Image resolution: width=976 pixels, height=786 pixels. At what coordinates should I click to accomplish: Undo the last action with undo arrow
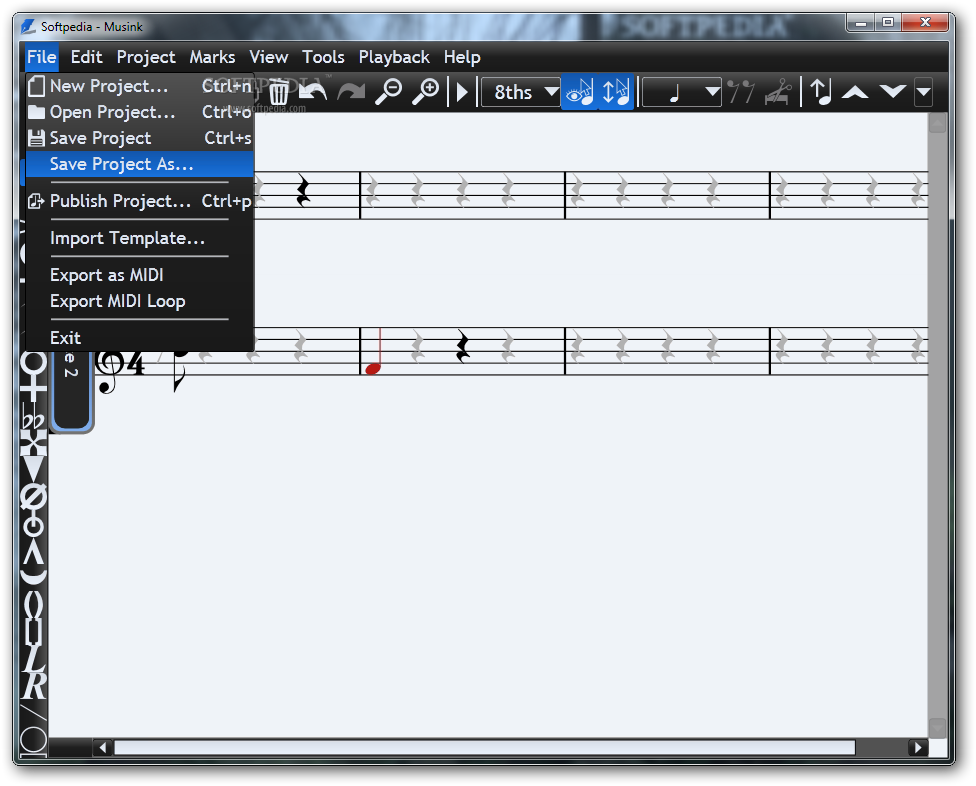click(313, 92)
